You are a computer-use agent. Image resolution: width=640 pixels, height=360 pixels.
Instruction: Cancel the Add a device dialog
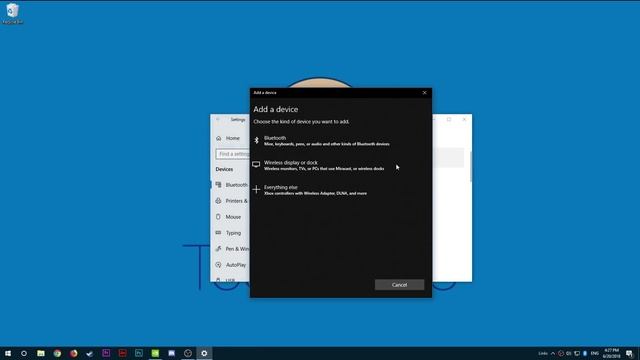[x=399, y=284]
